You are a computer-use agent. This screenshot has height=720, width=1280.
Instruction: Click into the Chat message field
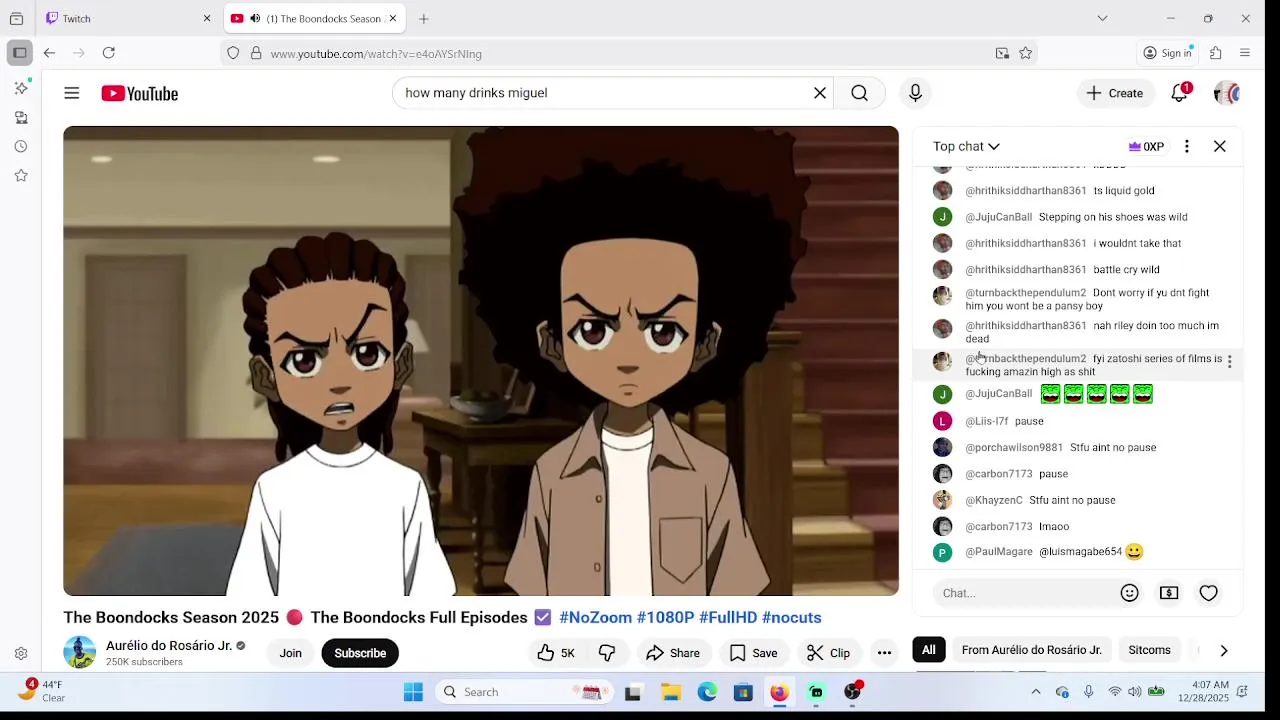[x=1025, y=593]
